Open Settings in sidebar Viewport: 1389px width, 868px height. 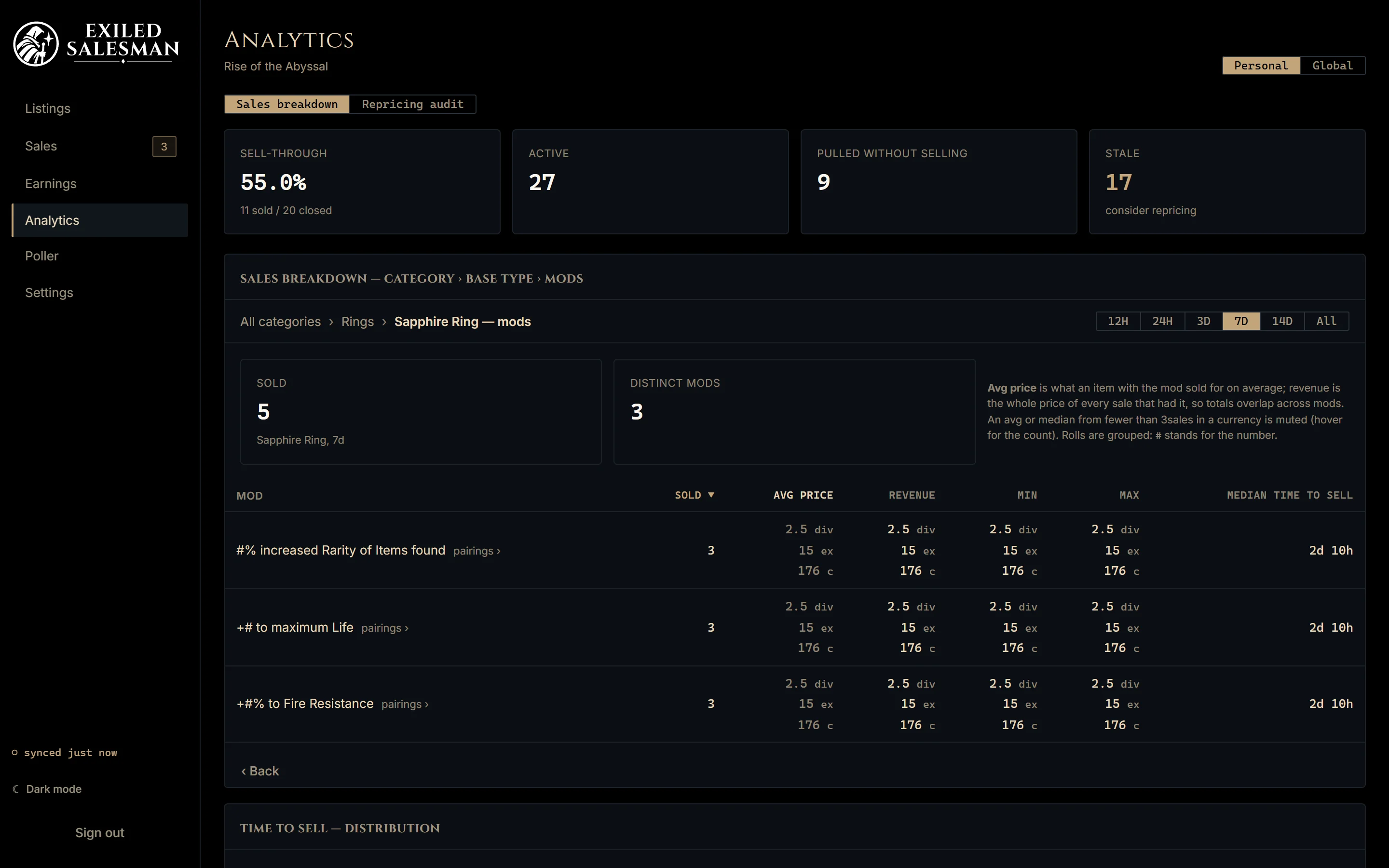tap(100, 293)
